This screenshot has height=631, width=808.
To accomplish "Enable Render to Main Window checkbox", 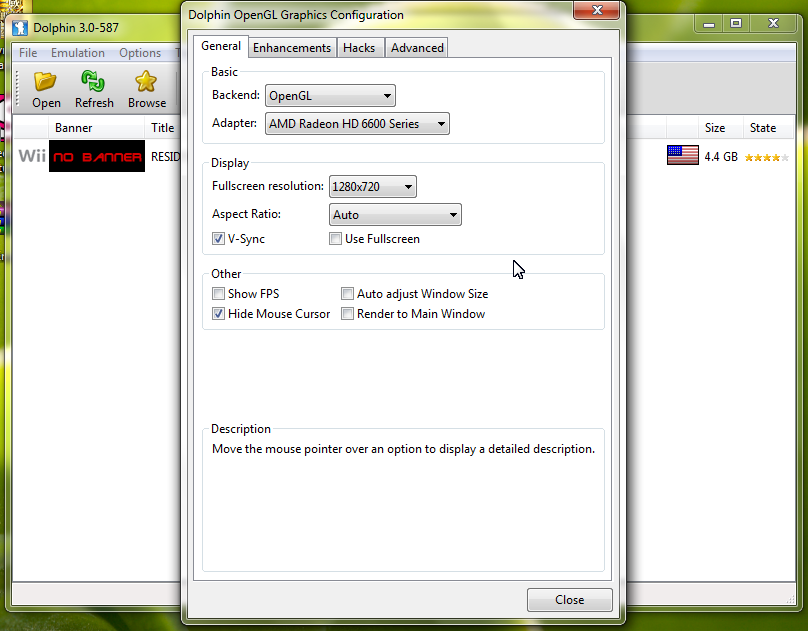I will click(x=348, y=314).
